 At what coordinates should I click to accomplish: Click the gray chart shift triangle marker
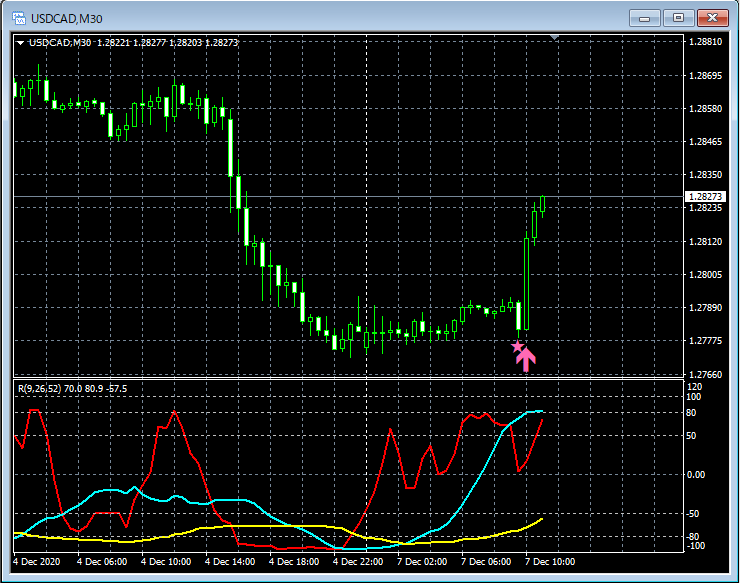[556, 38]
